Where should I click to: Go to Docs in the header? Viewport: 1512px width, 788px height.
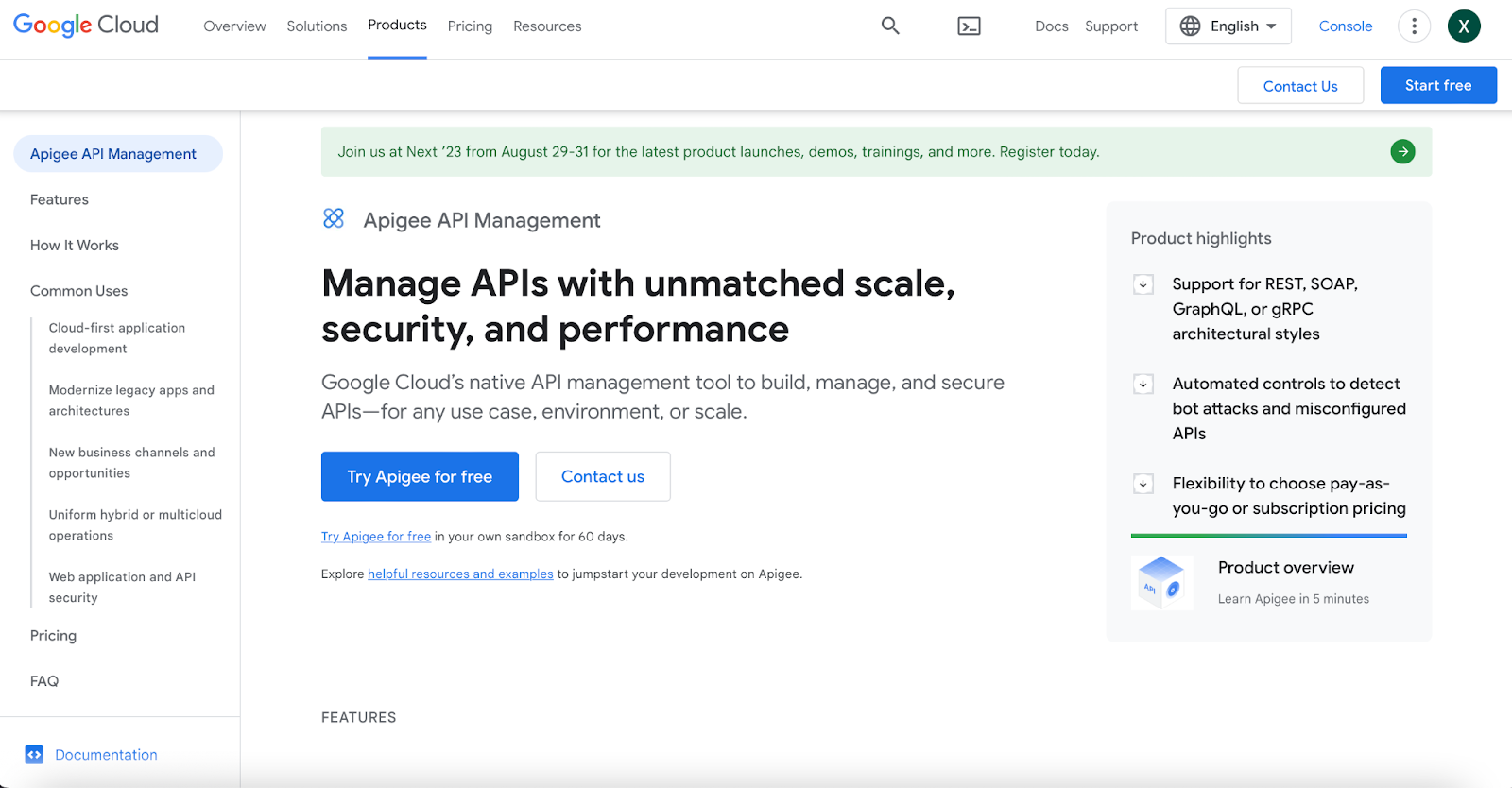click(x=1051, y=26)
